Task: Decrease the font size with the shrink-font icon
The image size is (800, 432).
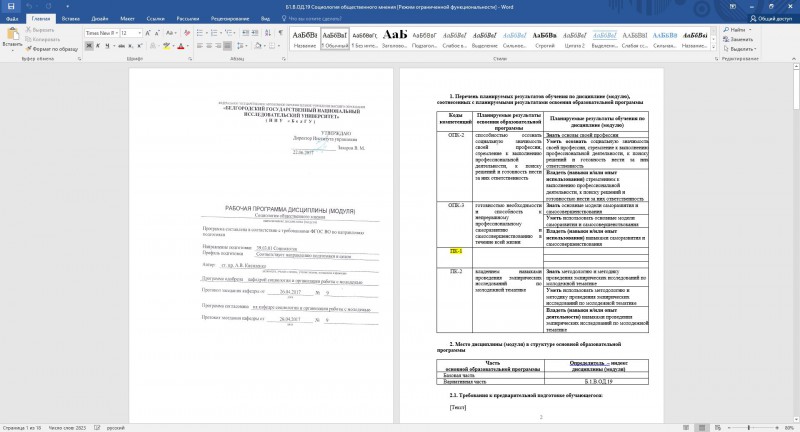Action: (157, 33)
